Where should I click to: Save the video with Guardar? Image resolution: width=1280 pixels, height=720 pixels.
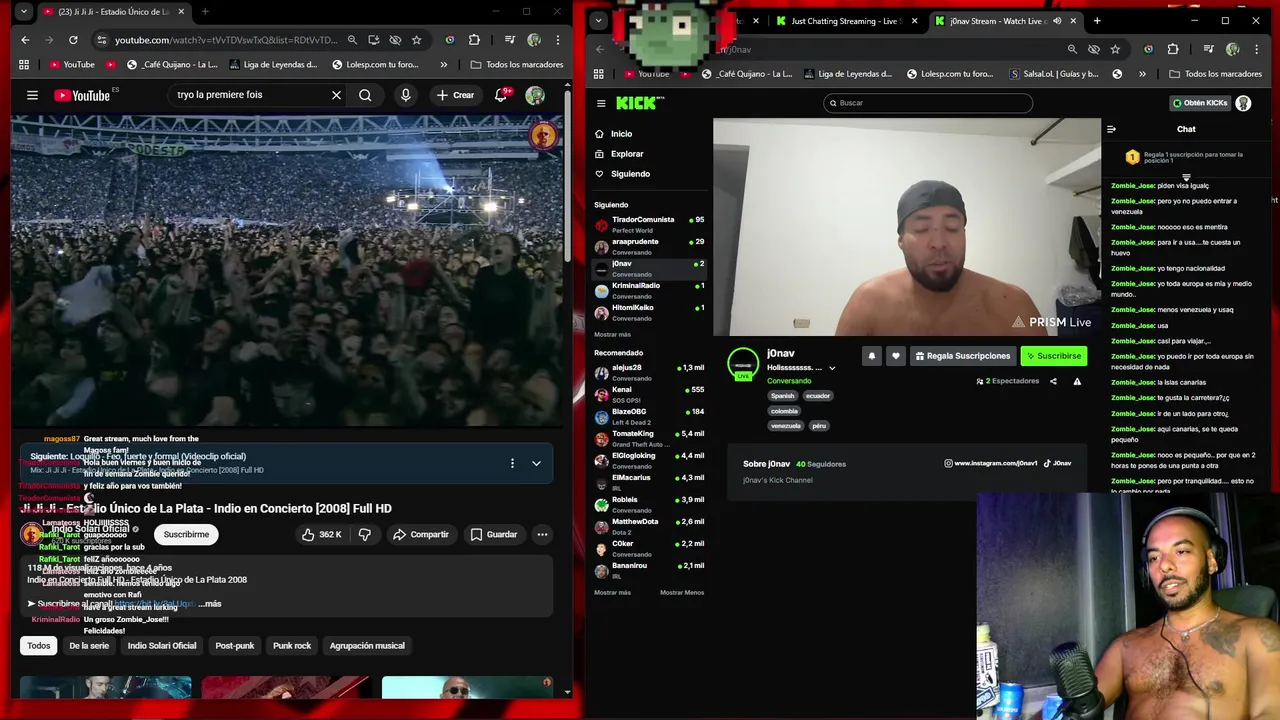click(x=494, y=534)
